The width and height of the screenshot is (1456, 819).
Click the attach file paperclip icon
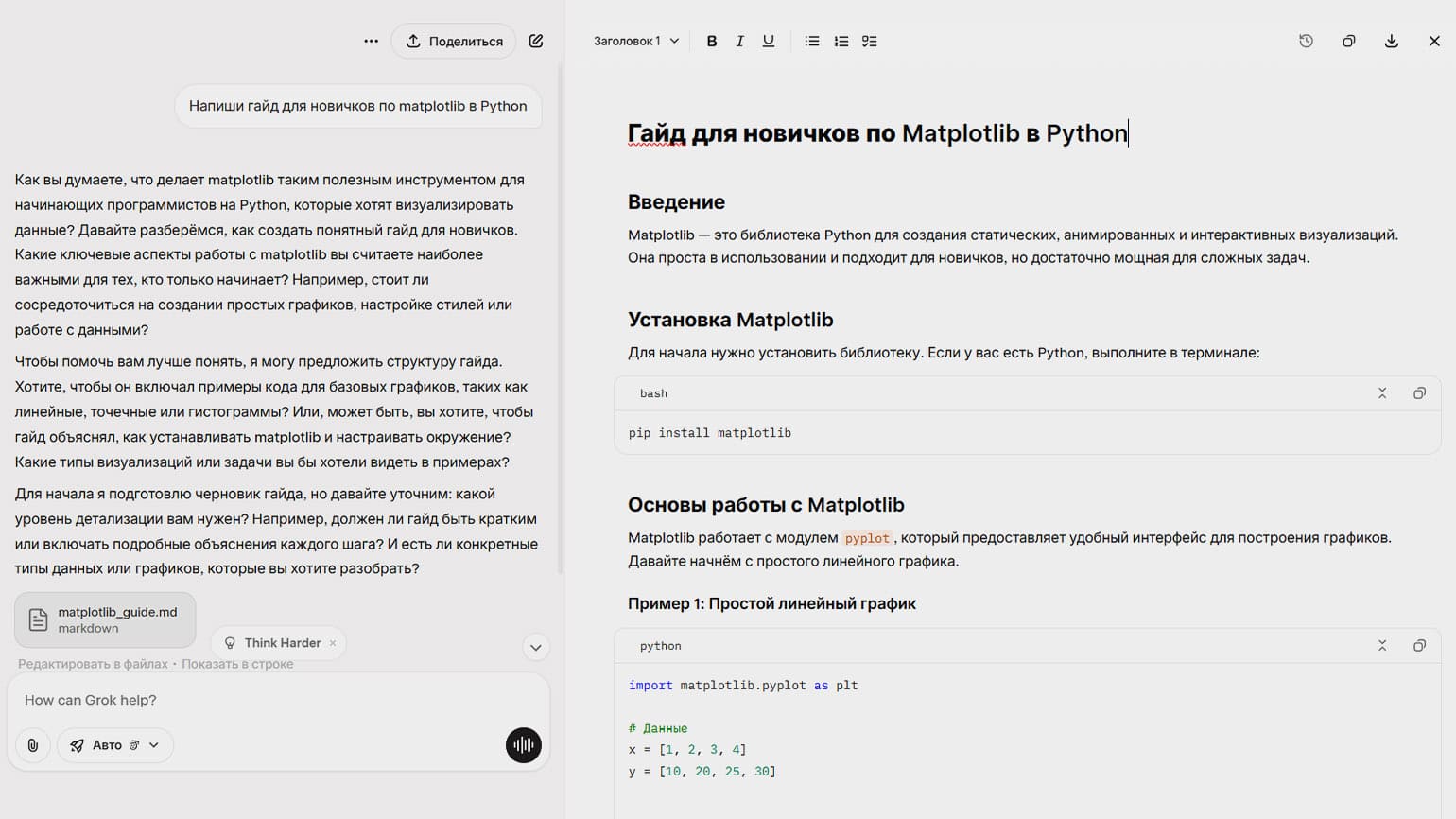click(33, 745)
